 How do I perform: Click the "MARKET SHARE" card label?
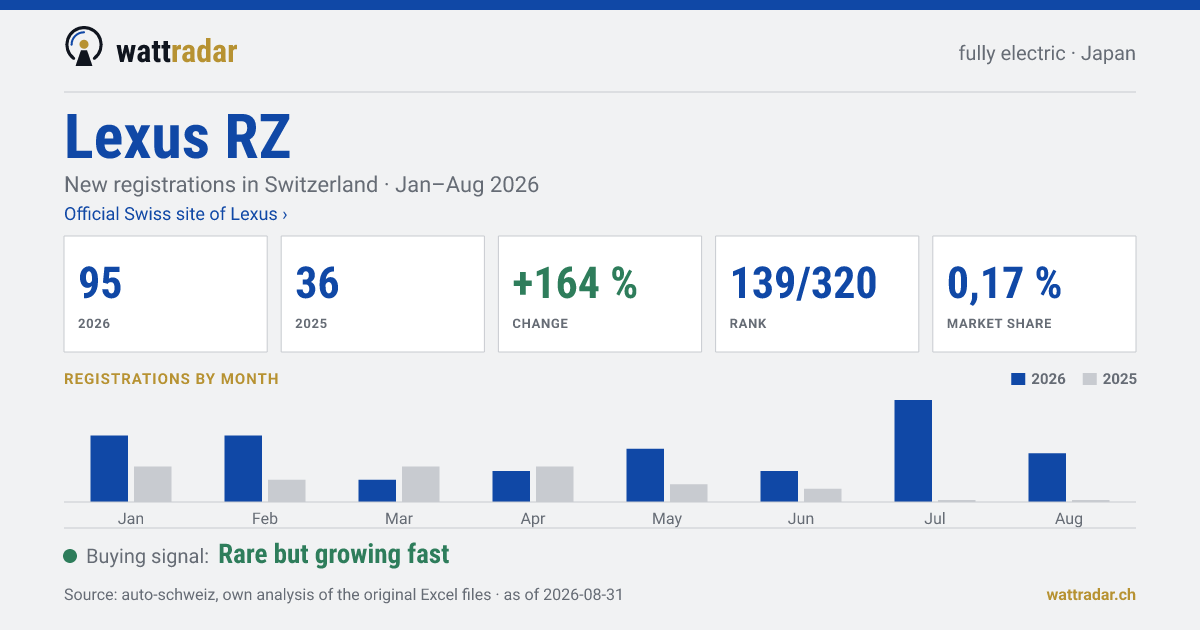(999, 324)
